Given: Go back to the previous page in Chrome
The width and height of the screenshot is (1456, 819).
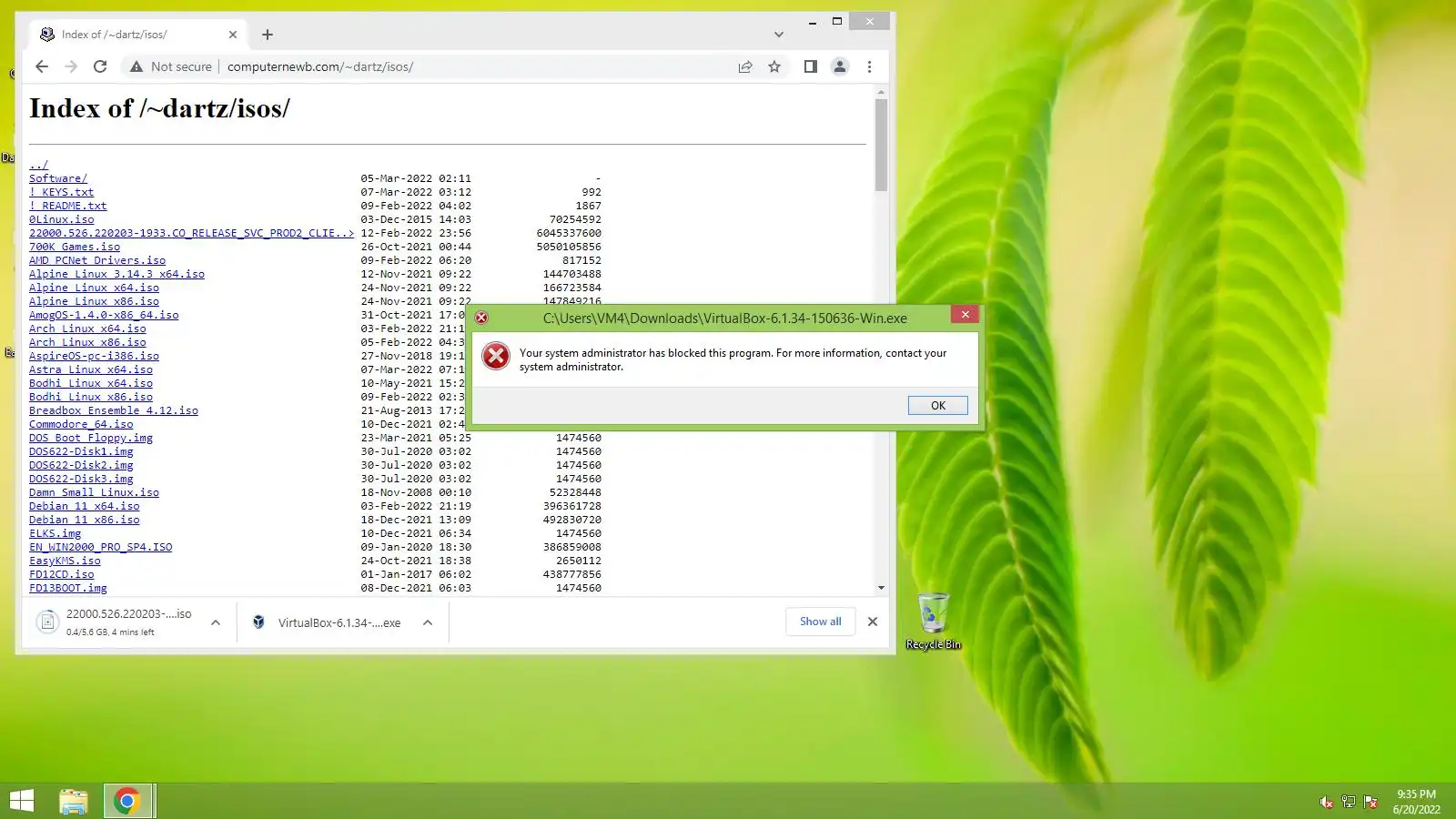Looking at the screenshot, I should coord(42,66).
